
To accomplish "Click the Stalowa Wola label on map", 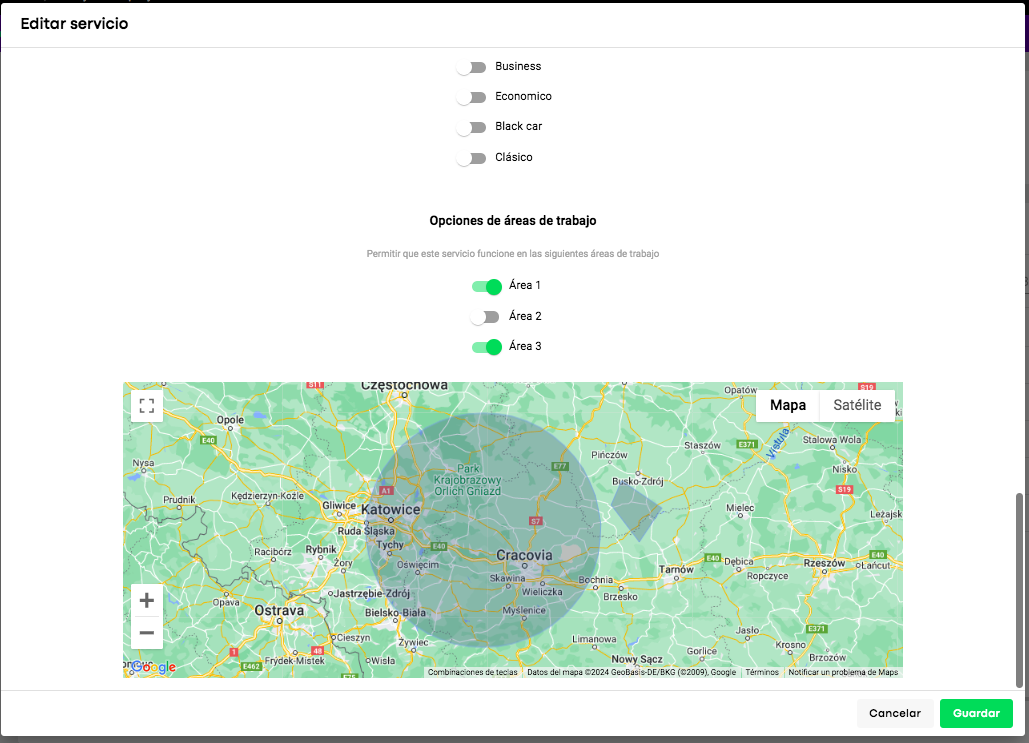I will click(831, 440).
